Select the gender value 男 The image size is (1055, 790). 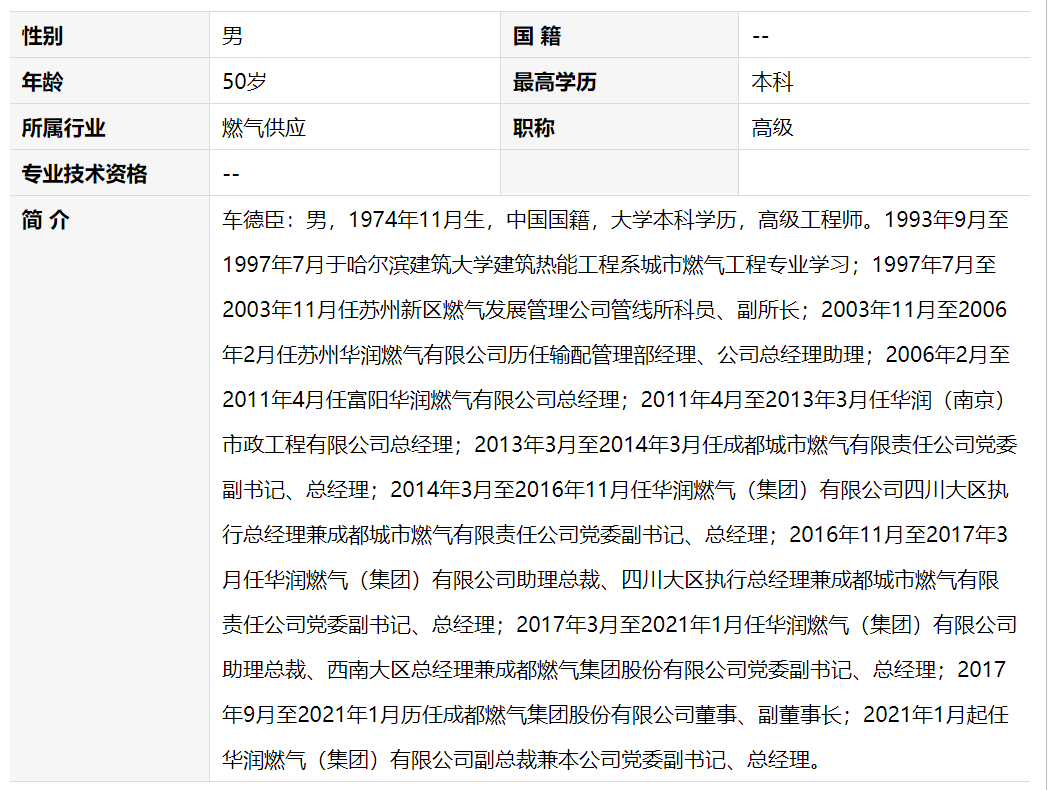[x=233, y=36]
